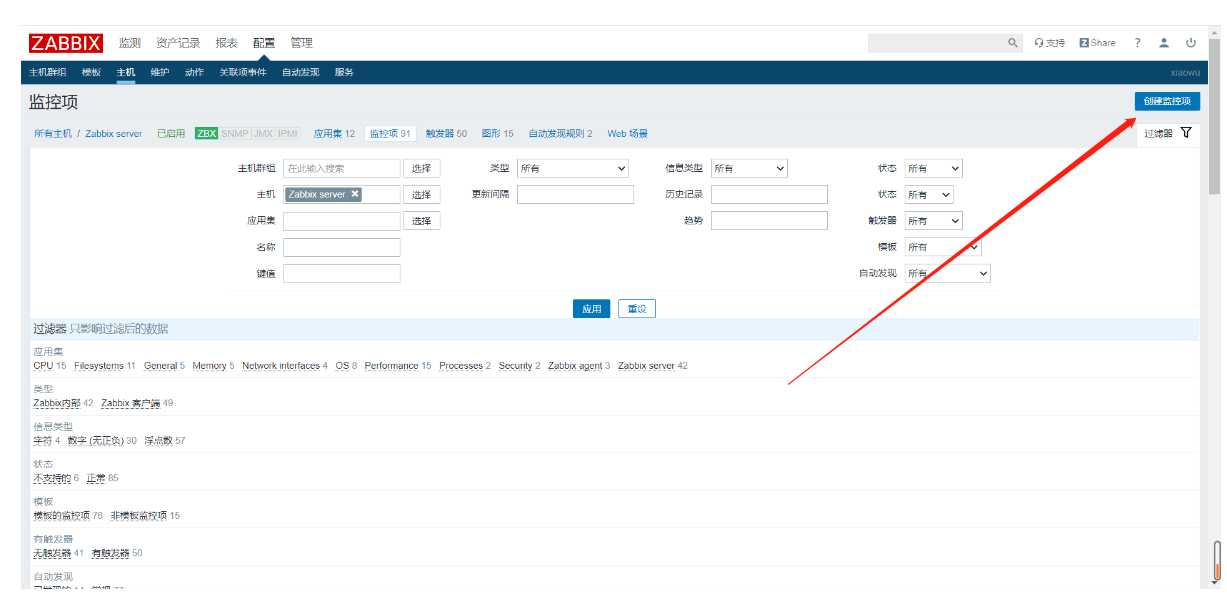This screenshot has height=602, width=1227.
Task: Open the 所有主机 breadcrumb link
Action: tap(53, 133)
